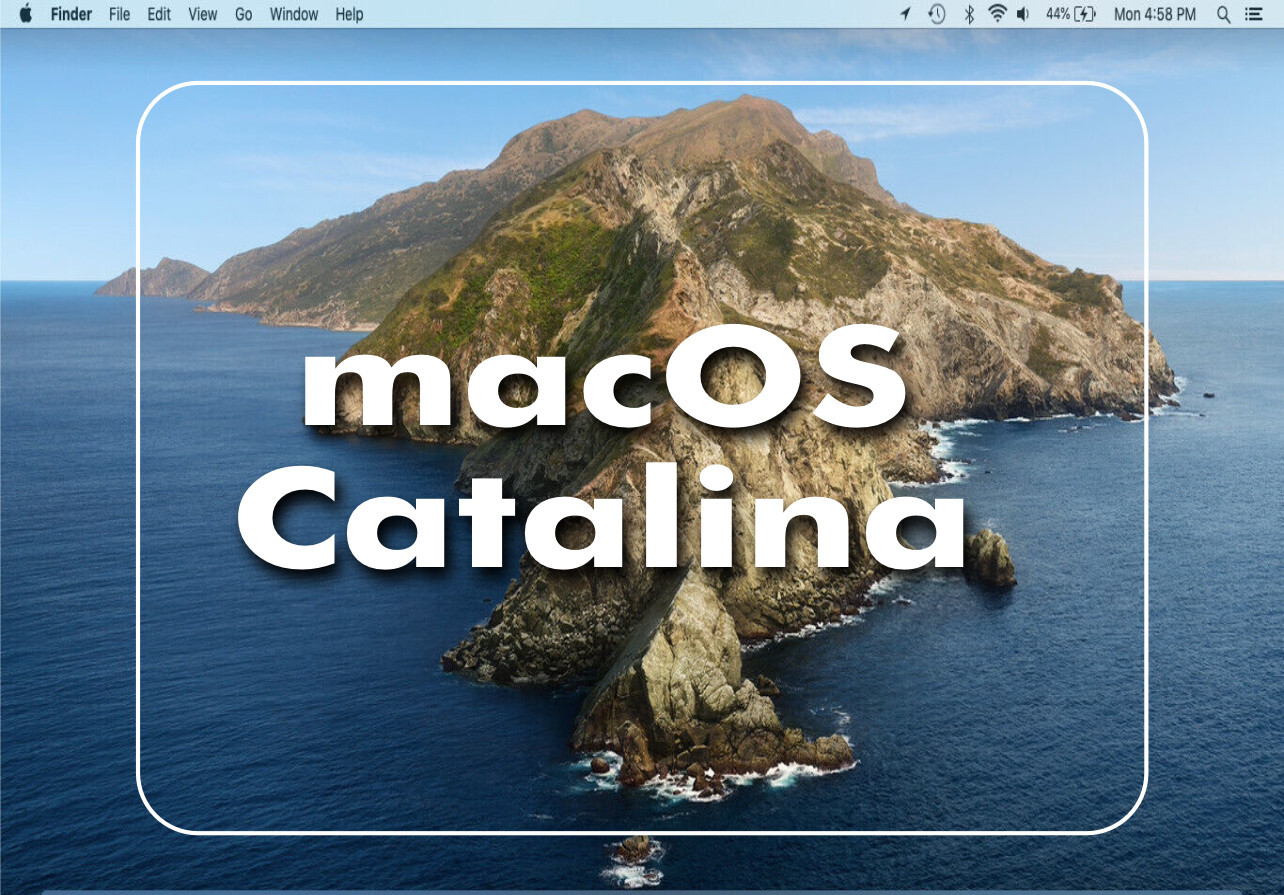Open the Wi-Fi network list
The height and width of the screenshot is (895, 1284).
(x=996, y=14)
